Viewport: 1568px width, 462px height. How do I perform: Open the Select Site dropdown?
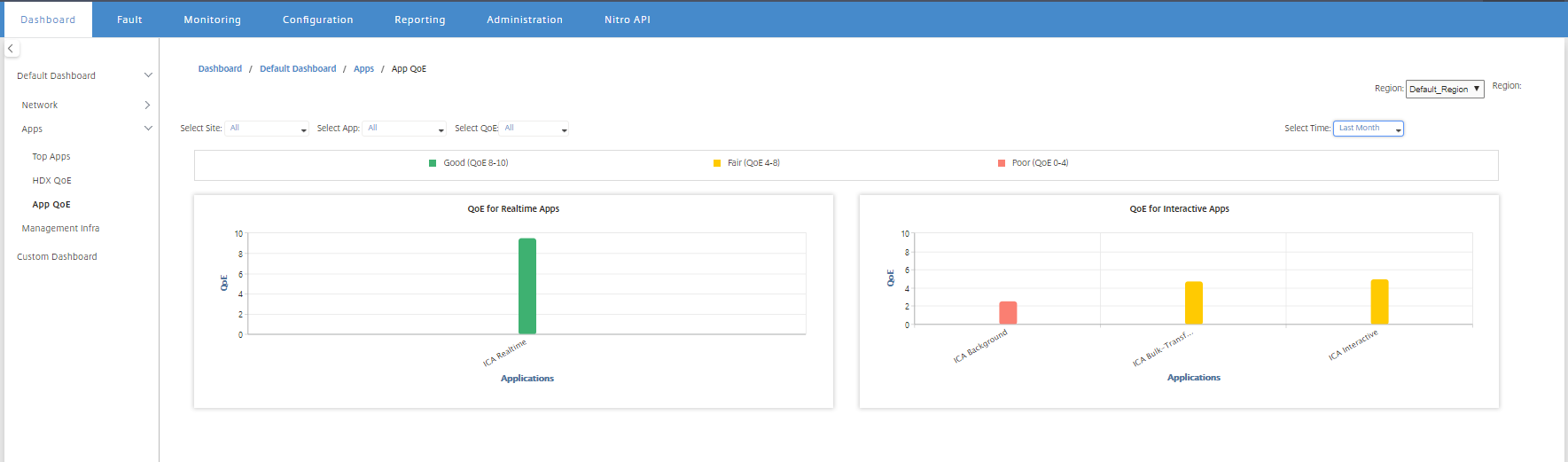pyautogui.click(x=267, y=129)
